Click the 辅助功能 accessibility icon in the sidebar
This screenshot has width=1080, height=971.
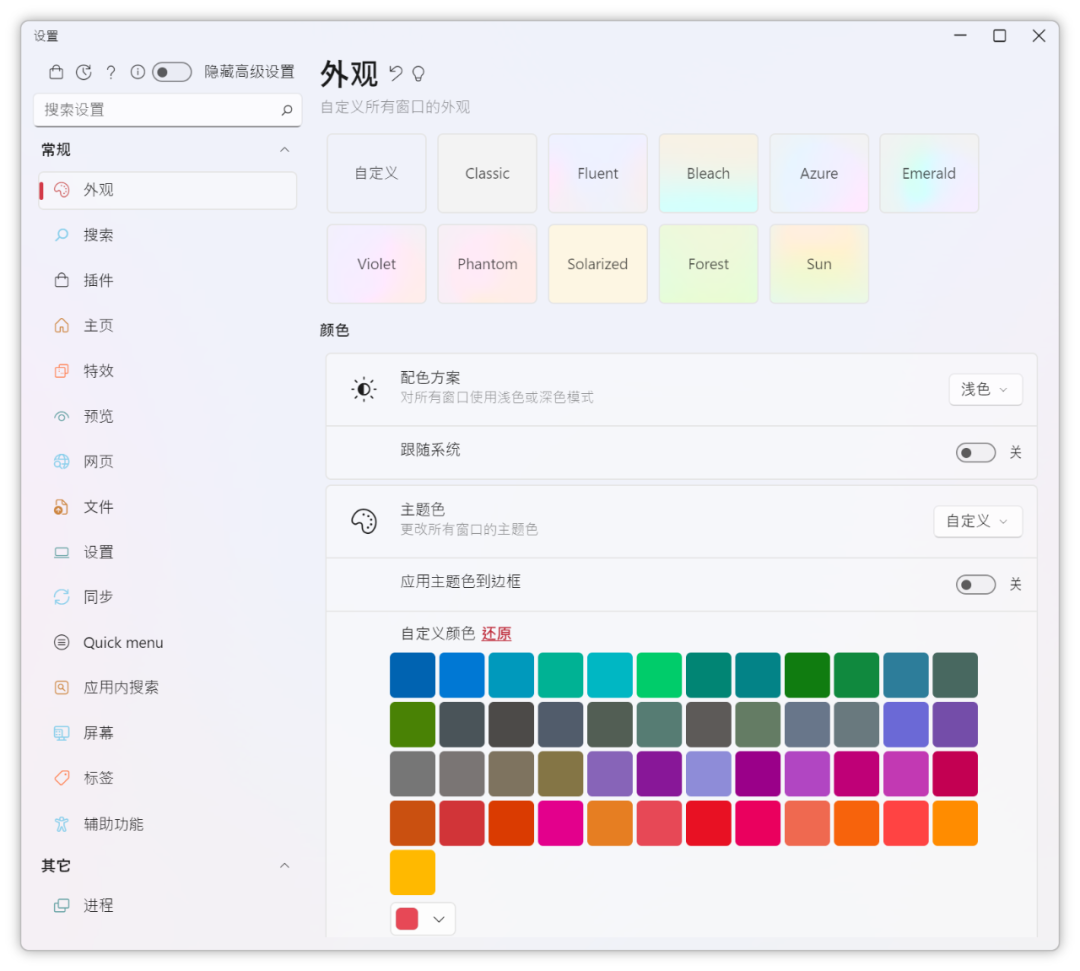point(61,824)
